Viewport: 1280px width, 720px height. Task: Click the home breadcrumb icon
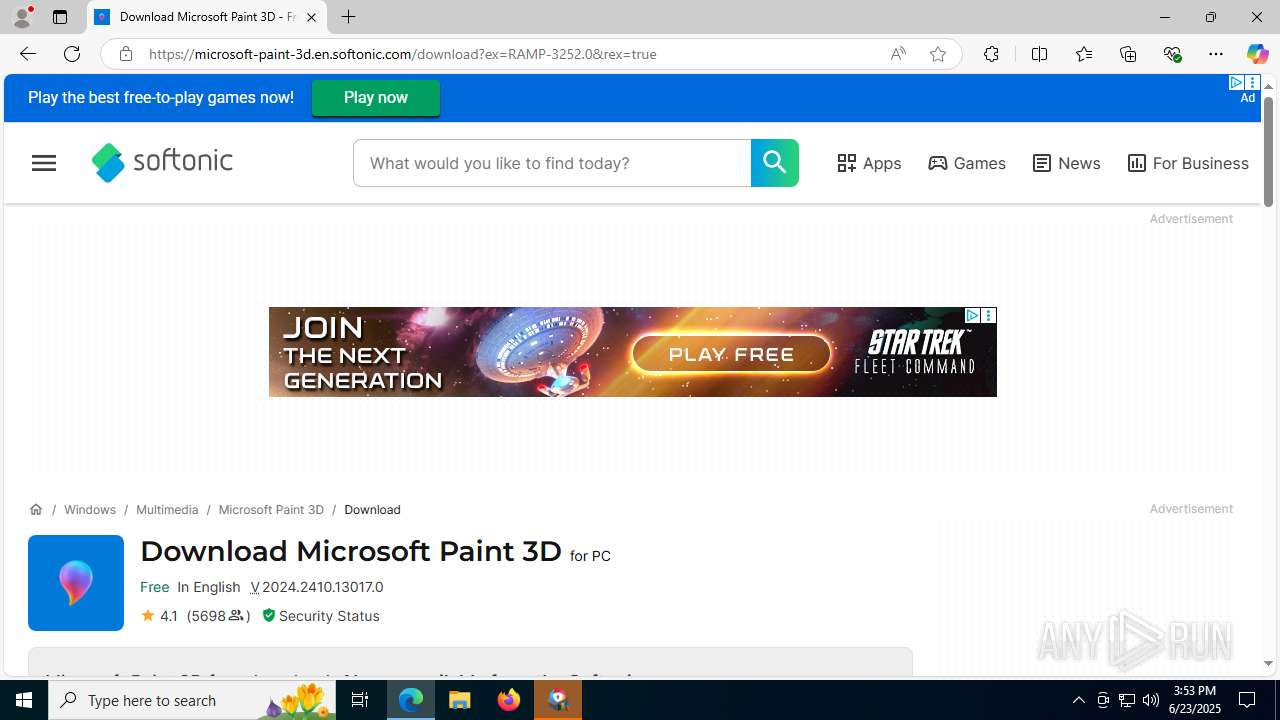click(36, 509)
